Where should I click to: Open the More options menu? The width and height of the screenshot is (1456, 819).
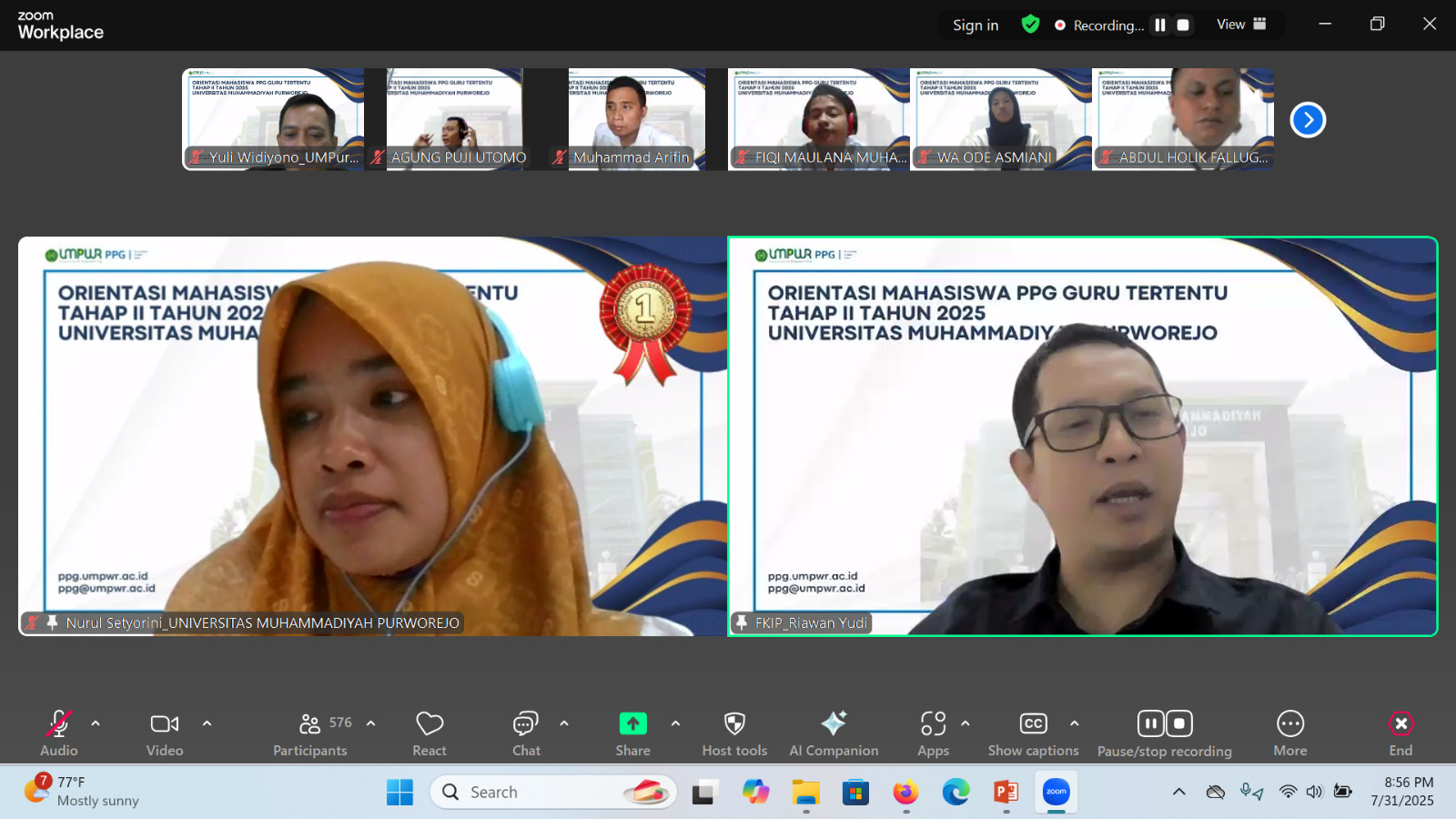1290,733
